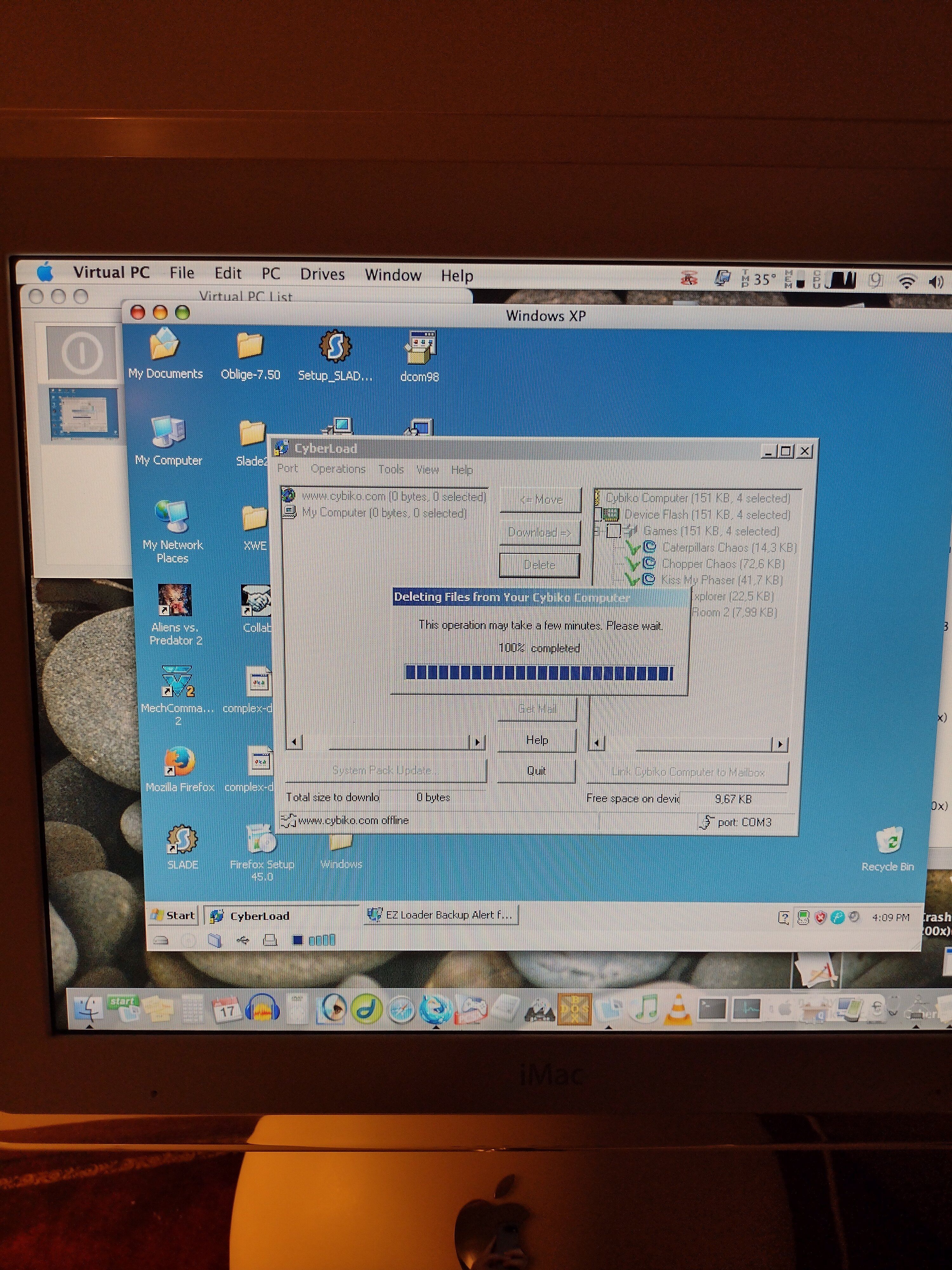Image resolution: width=952 pixels, height=1270 pixels.
Task: Open the SLADE desktop icon
Action: [x=182, y=839]
